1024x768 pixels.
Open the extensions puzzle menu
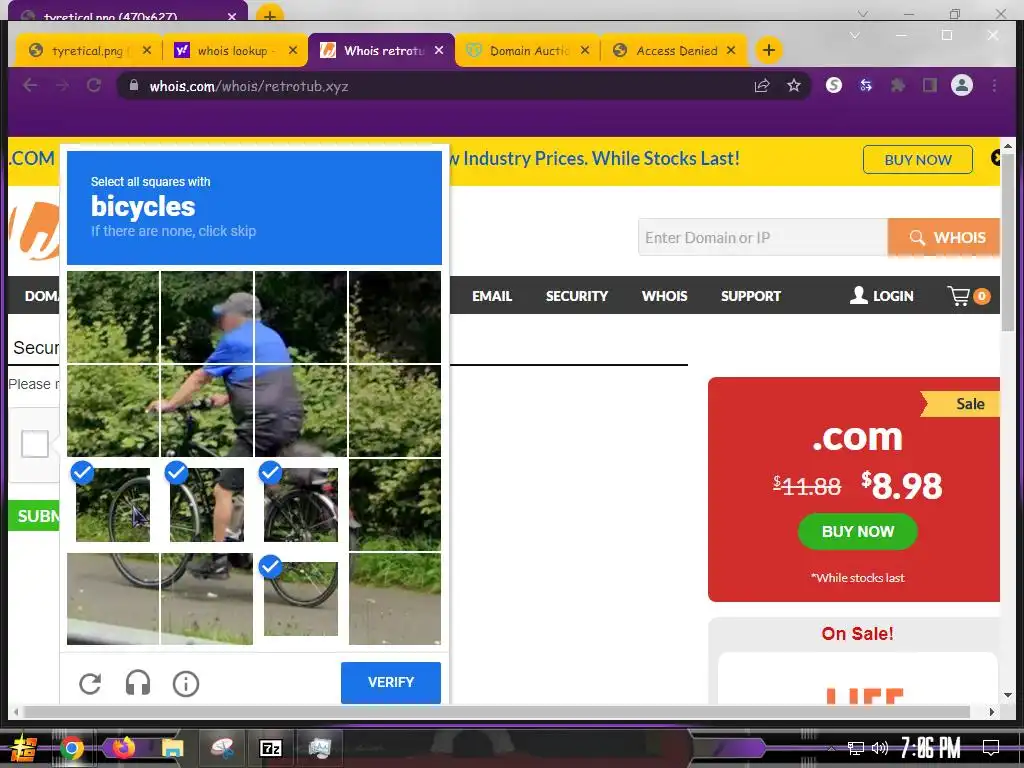pos(898,86)
